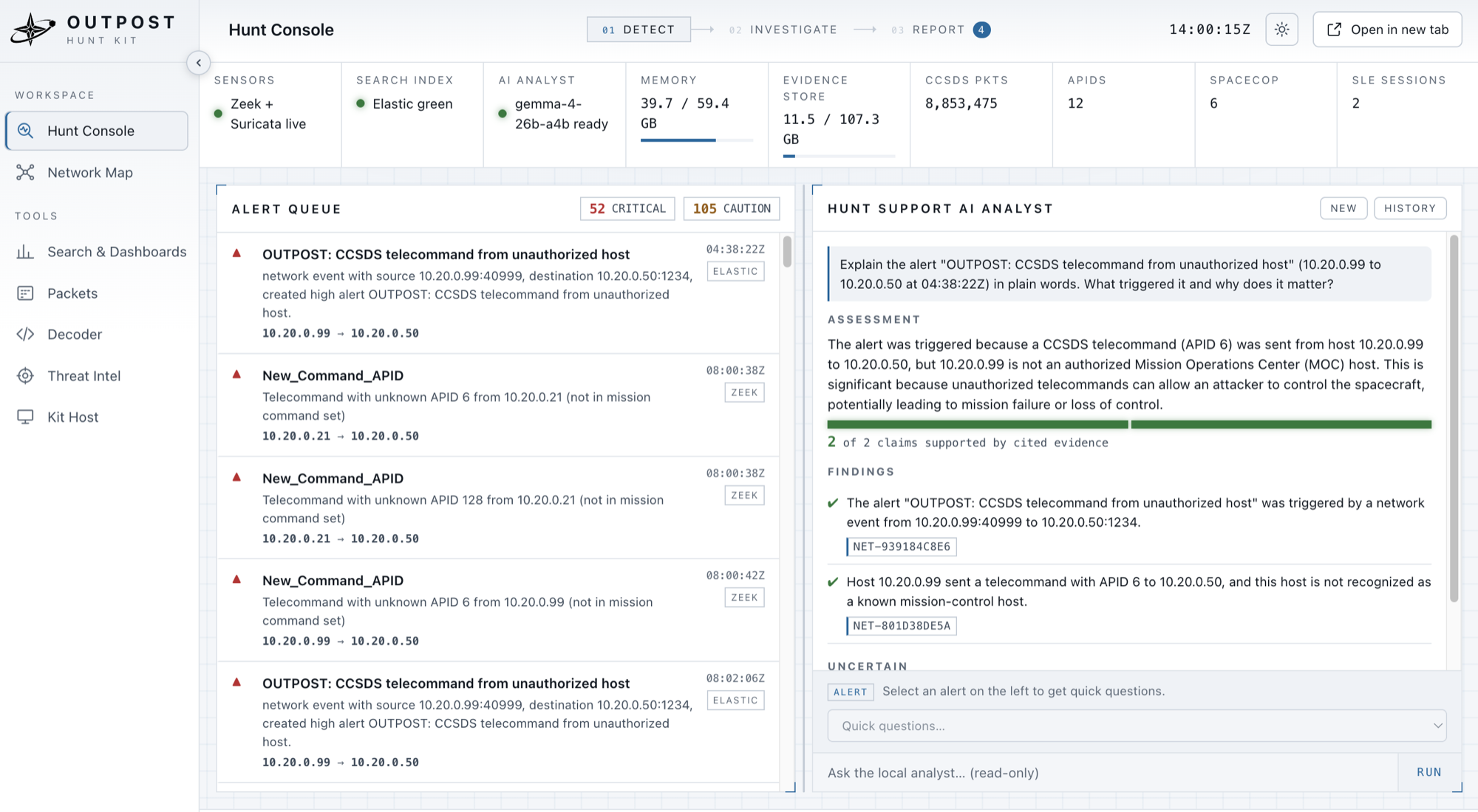This screenshot has width=1478, height=812.
Task: Focus the Ask the local analyst field
Action: pos(1105,772)
